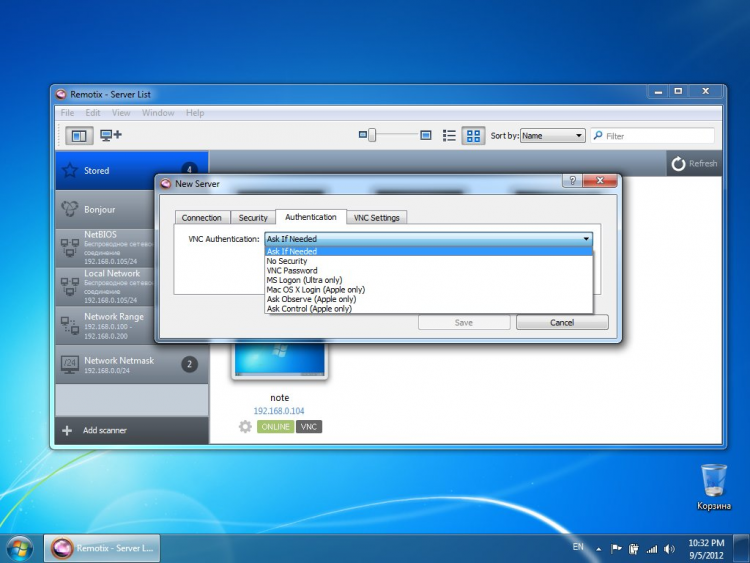Screen dimensions: 750x563
Task: Select the note server thumbnail
Action: click(x=279, y=360)
